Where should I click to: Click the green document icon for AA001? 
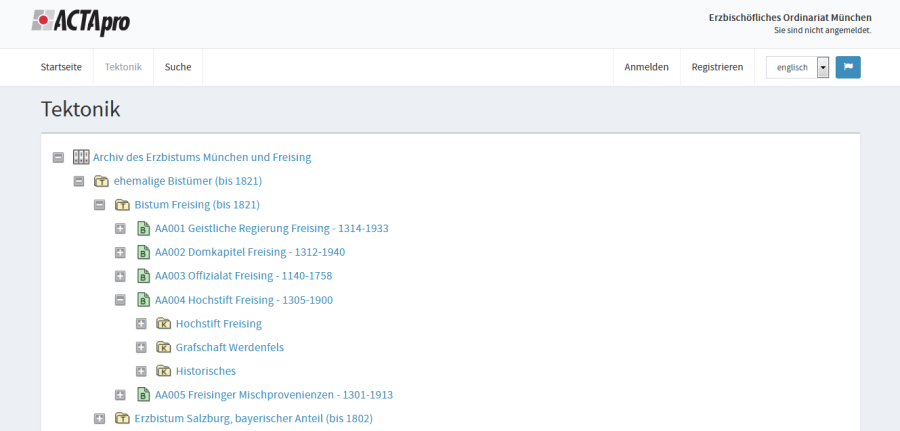[143, 229]
